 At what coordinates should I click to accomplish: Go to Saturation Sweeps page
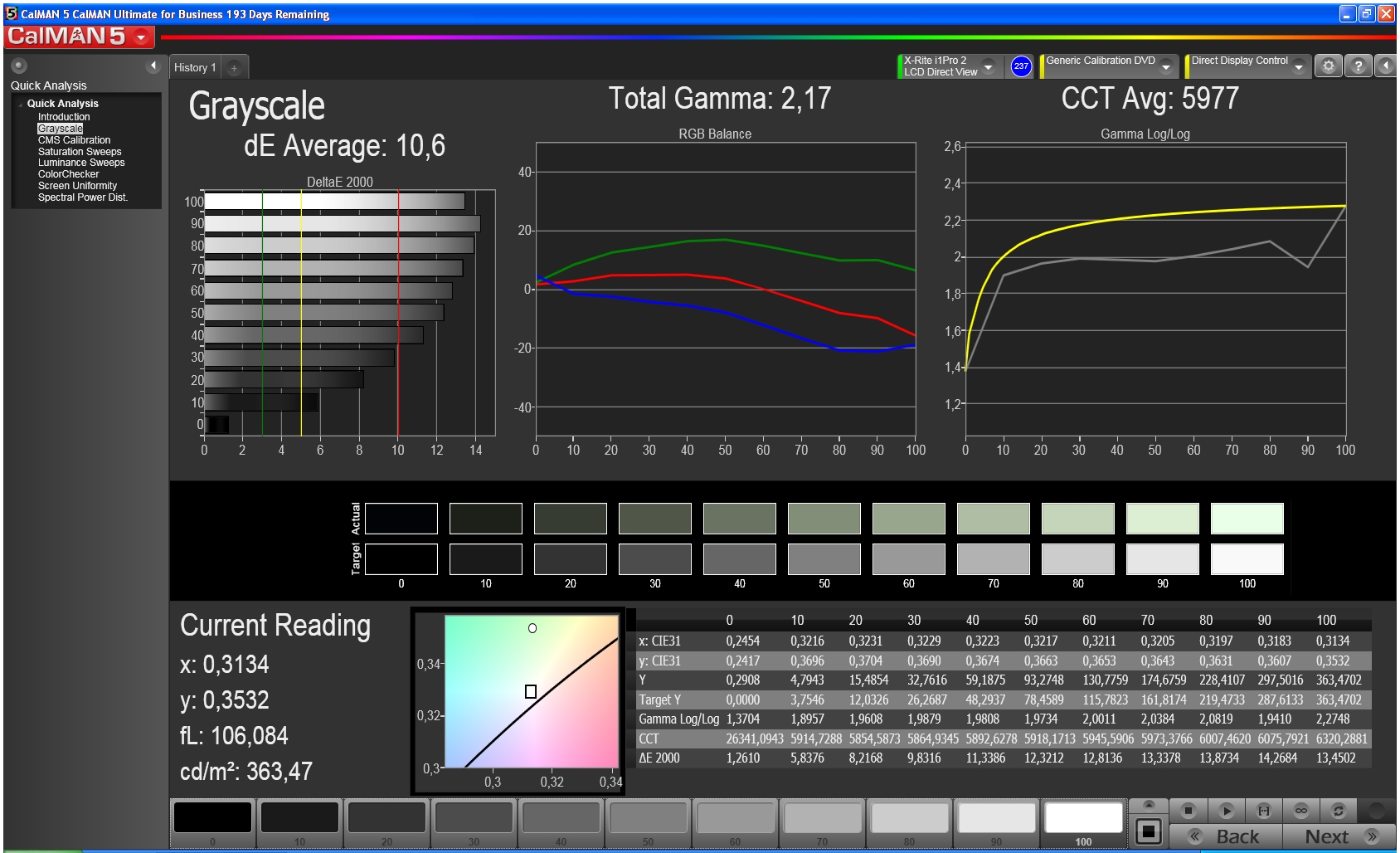click(x=80, y=152)
